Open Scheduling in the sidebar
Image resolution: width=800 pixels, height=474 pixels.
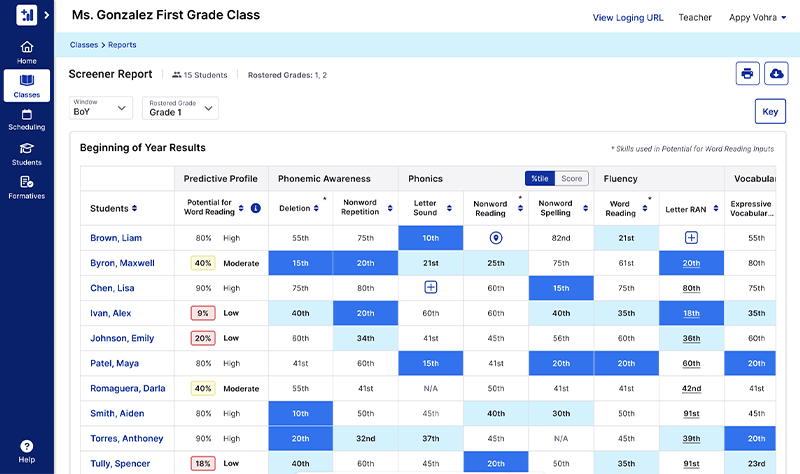[x=27, y=120]
